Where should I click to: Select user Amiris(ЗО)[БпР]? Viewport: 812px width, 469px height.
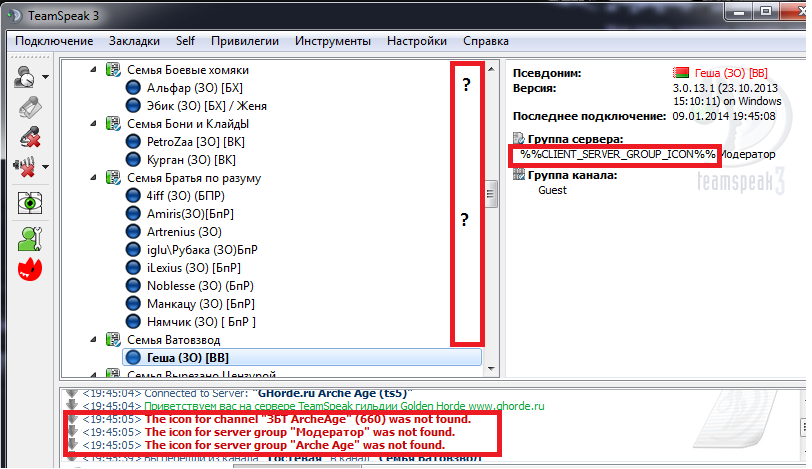(190, 214)
